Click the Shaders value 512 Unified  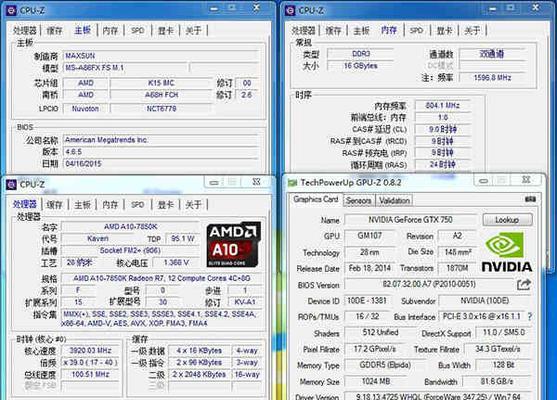(380, 333)
